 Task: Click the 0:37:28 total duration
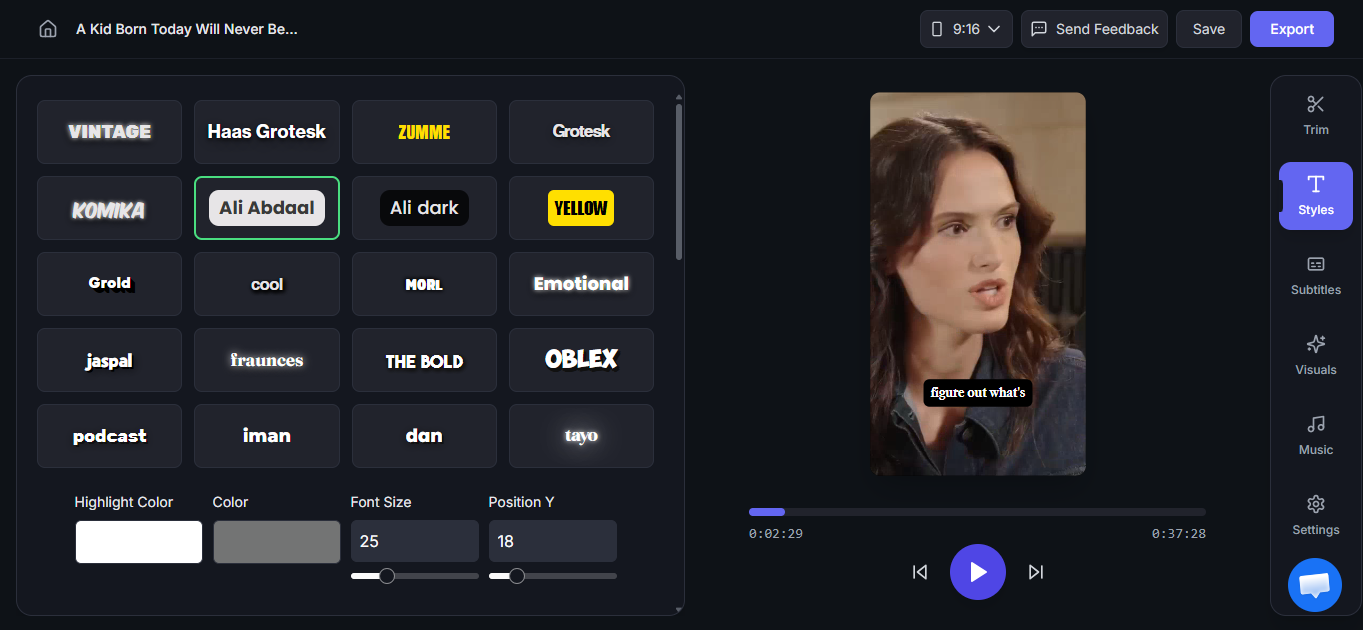[1179, 534]
